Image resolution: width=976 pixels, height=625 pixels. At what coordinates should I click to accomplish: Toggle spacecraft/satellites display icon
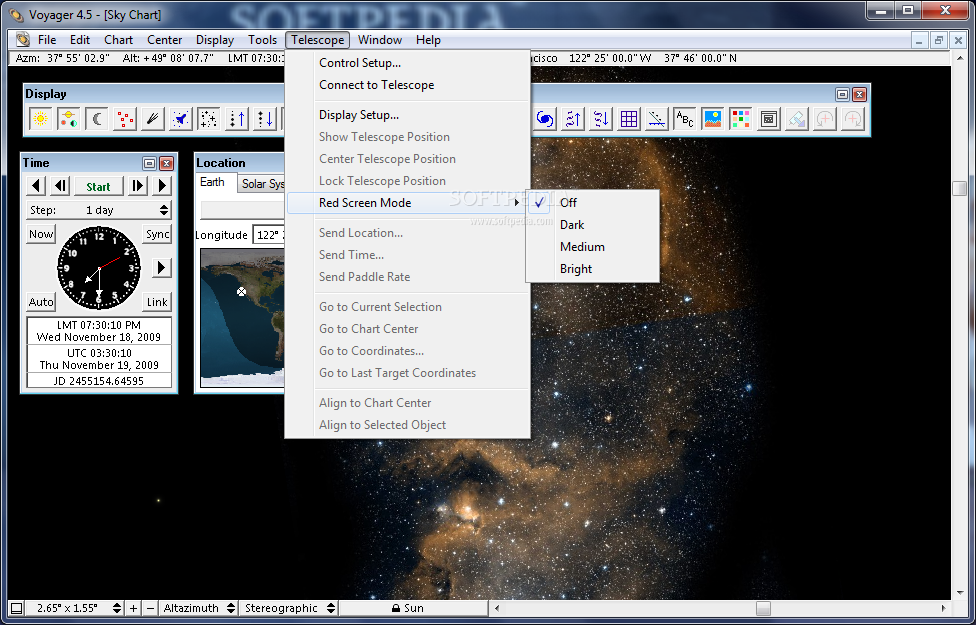181,118
